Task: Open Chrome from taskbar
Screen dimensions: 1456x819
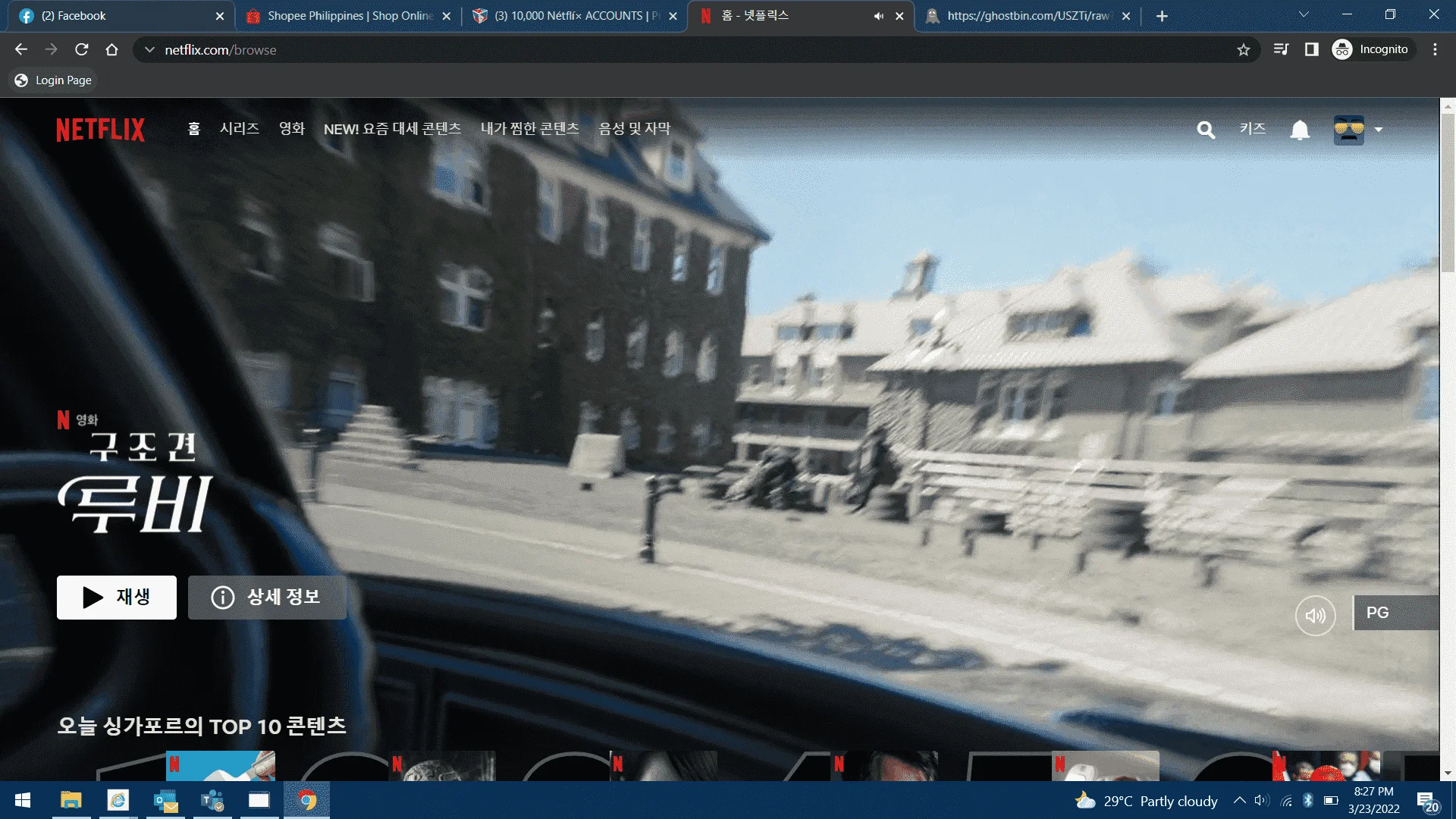Action: [307, 801]
